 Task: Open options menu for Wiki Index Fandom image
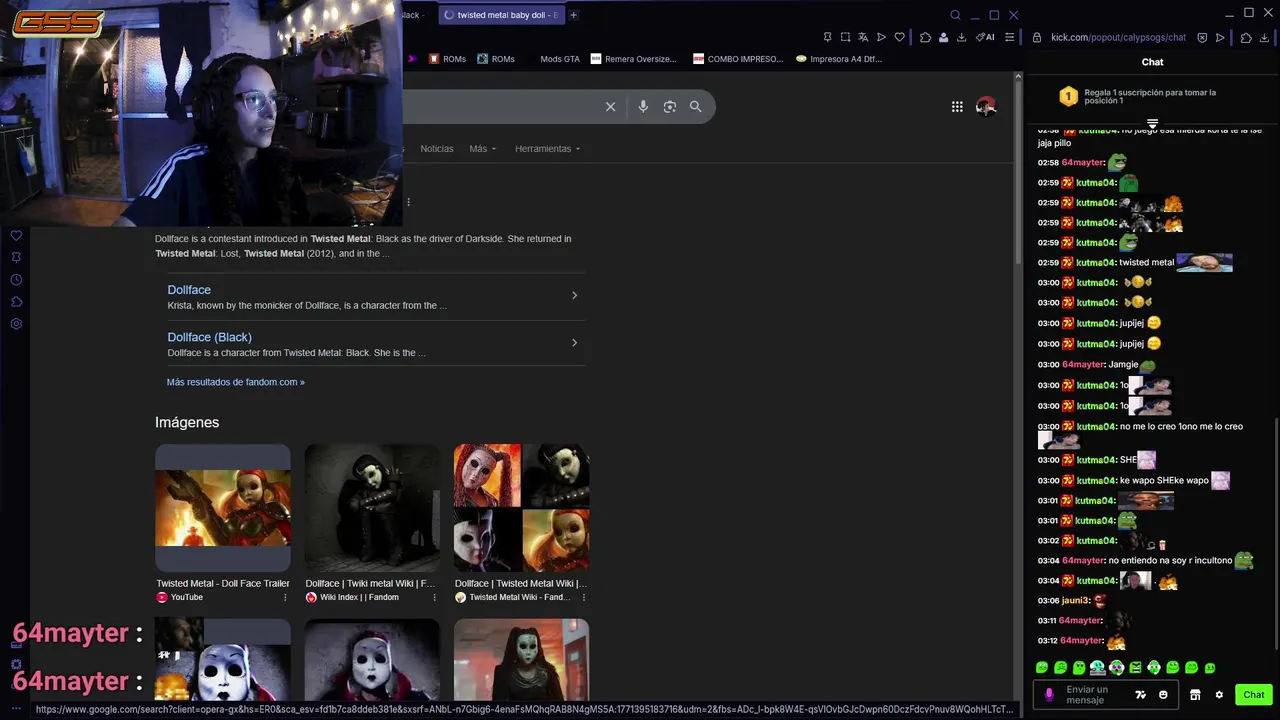point(434,597)
